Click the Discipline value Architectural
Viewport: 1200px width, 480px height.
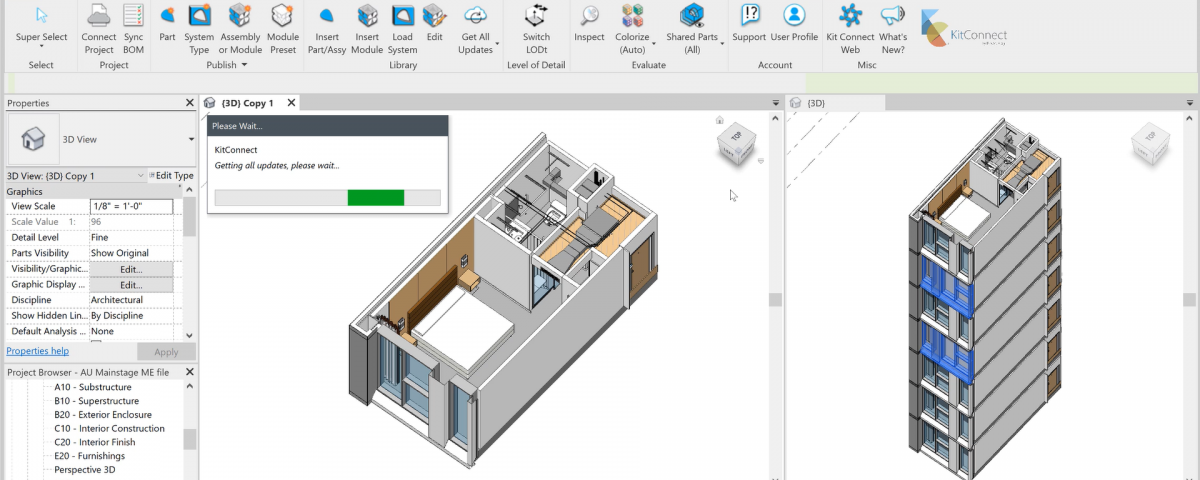(131, 300)
